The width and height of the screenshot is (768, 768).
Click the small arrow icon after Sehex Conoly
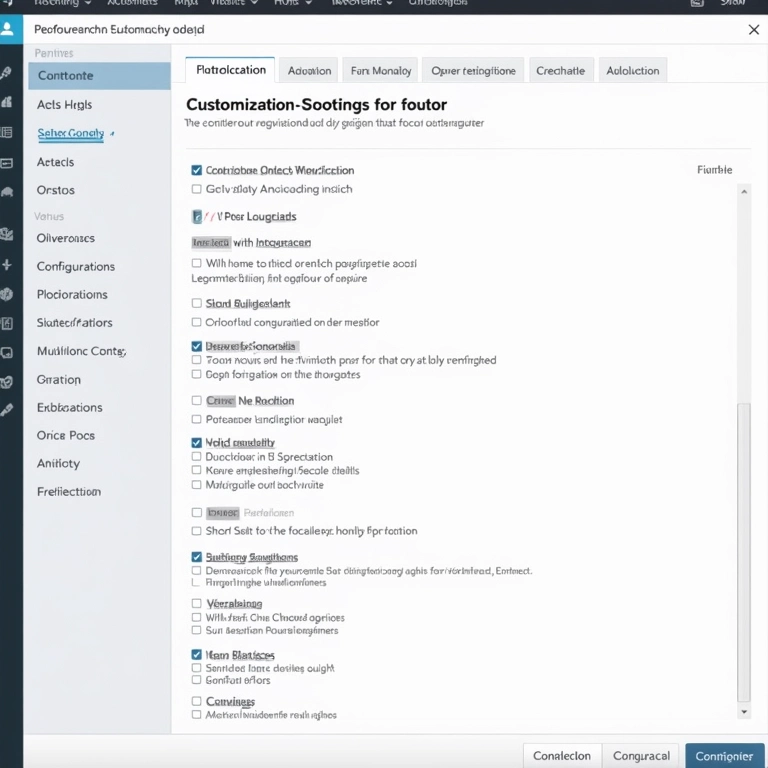(112, 133)
